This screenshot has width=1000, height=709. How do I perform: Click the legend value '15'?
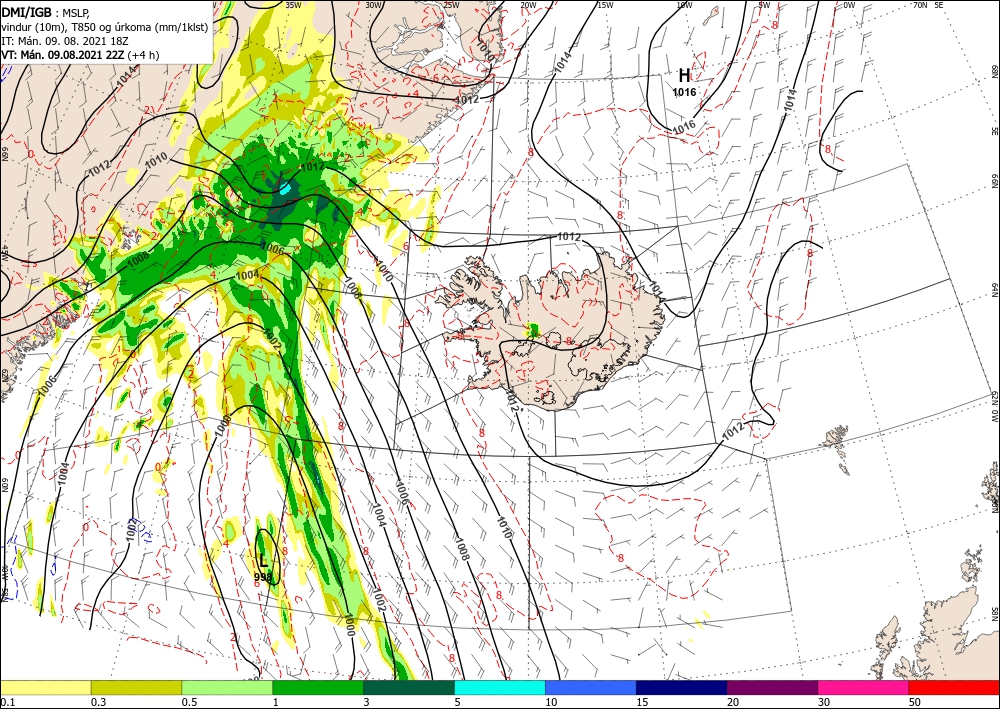tap(642, 702)
